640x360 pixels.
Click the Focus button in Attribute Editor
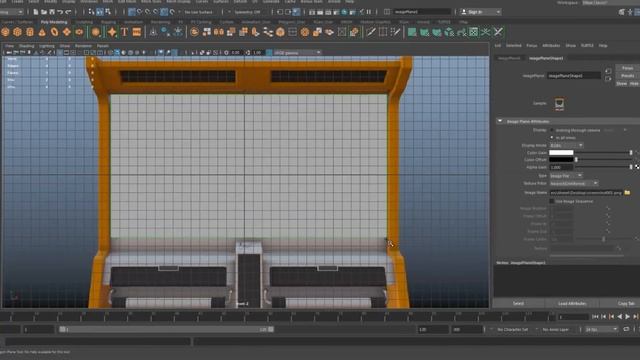[x=628, y=68]
